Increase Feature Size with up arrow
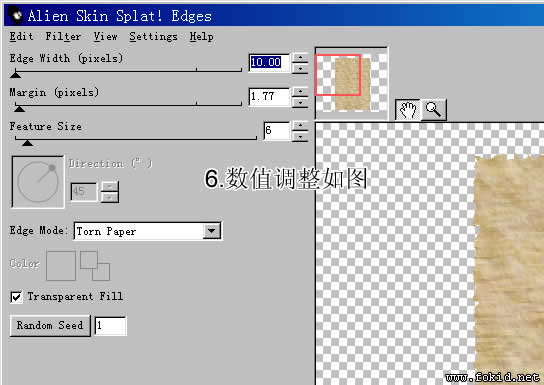The height and width of the screenshot is (385, 544). (300, 125)
